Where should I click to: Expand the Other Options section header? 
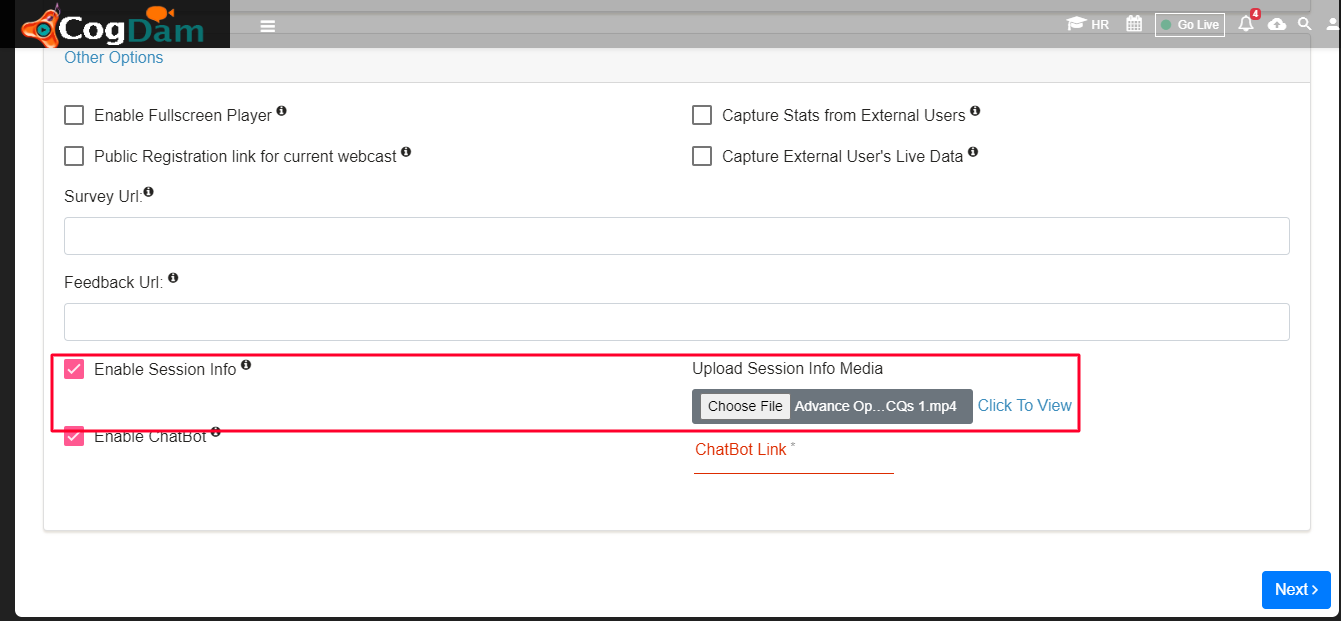(114, 57)
